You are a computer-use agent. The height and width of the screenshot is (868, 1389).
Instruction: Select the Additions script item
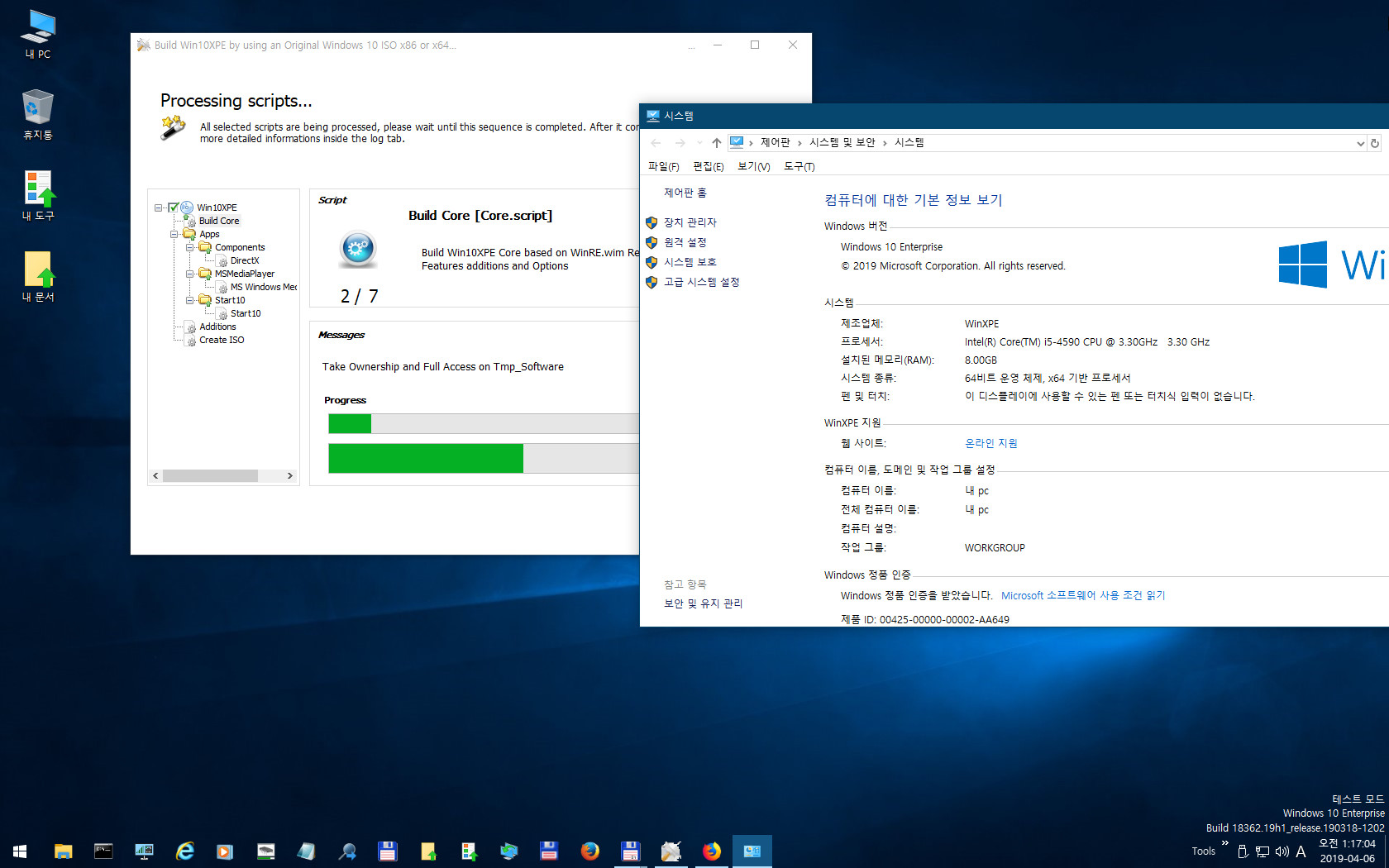[x=217, y=327]
